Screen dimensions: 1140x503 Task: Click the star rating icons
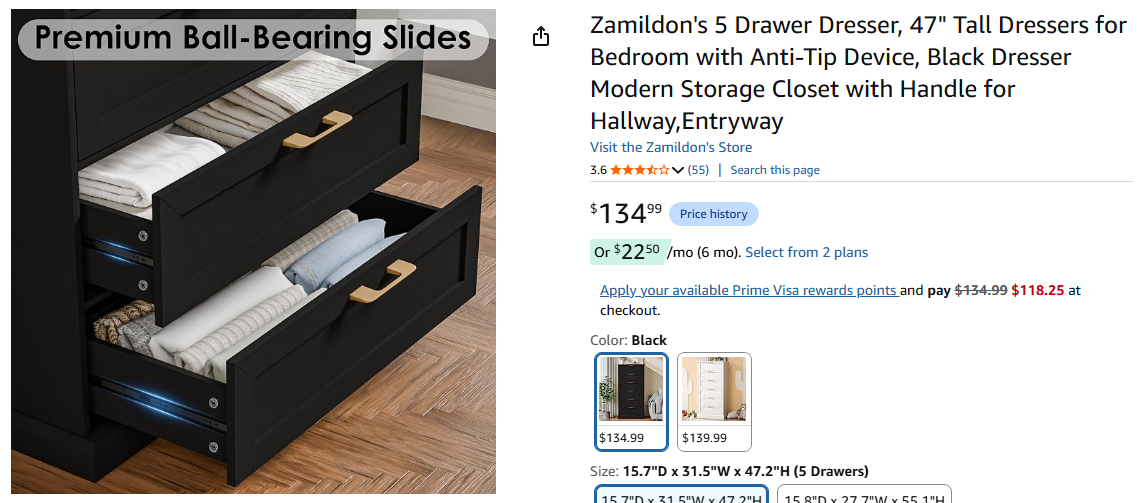(640, 170)
